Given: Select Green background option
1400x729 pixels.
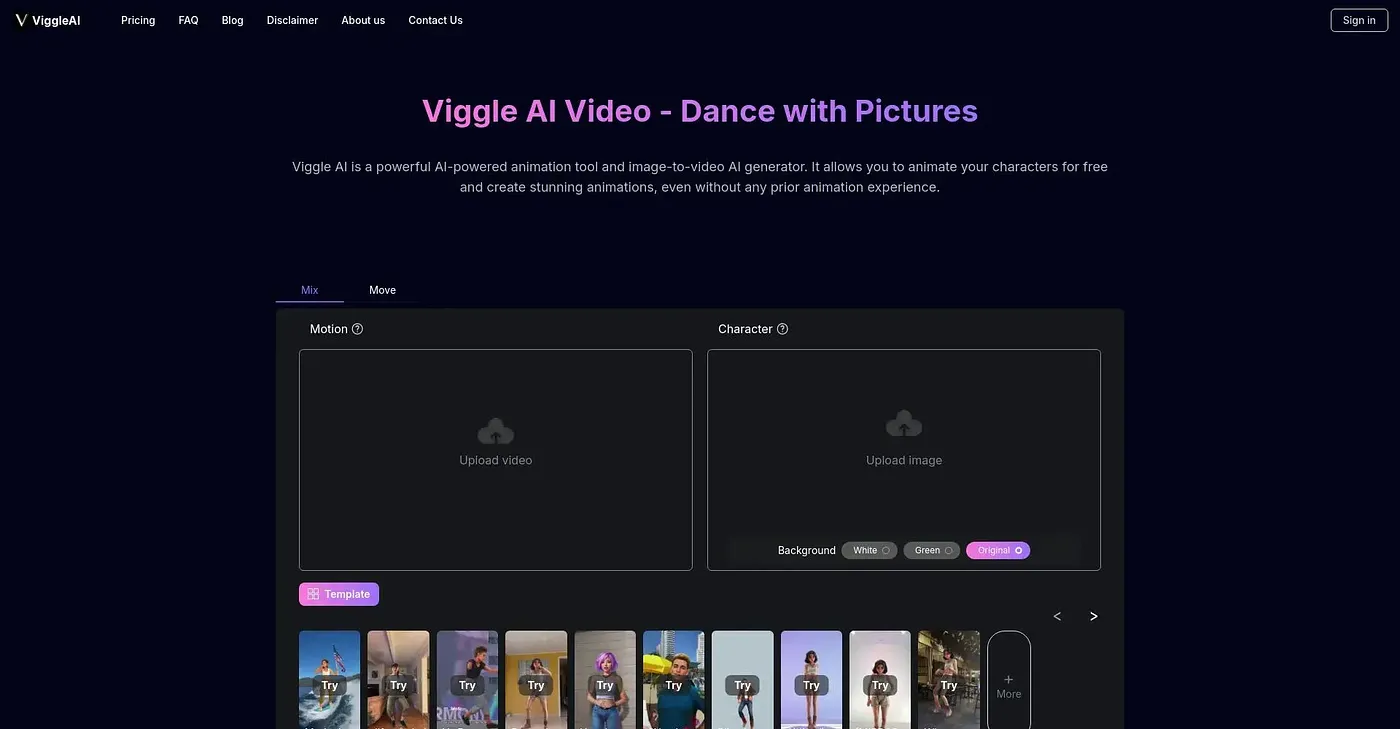Looking at the screenshot, I should [932, 550].
